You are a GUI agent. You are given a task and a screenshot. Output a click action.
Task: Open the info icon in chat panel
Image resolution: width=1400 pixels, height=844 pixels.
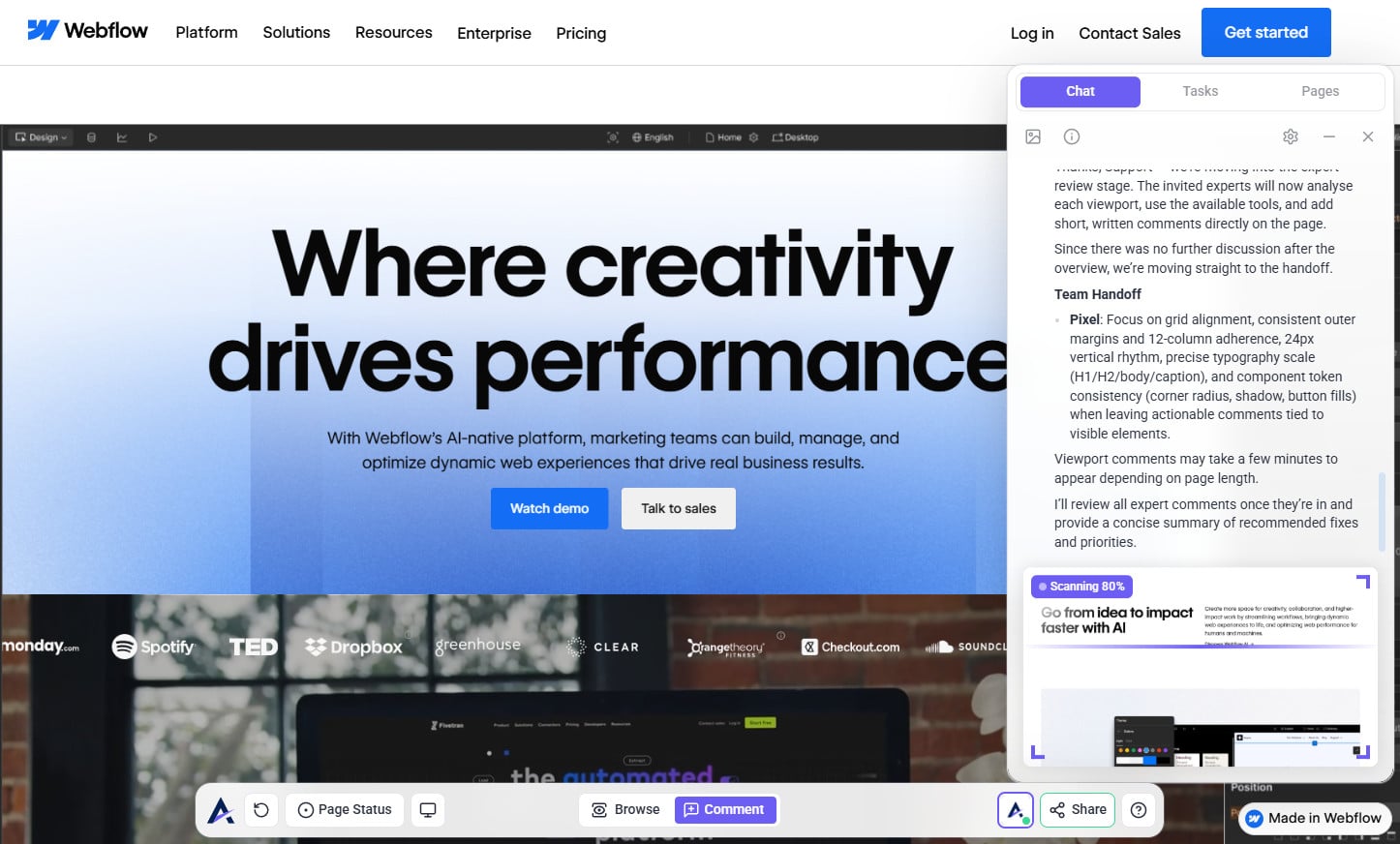point(1072,136)
